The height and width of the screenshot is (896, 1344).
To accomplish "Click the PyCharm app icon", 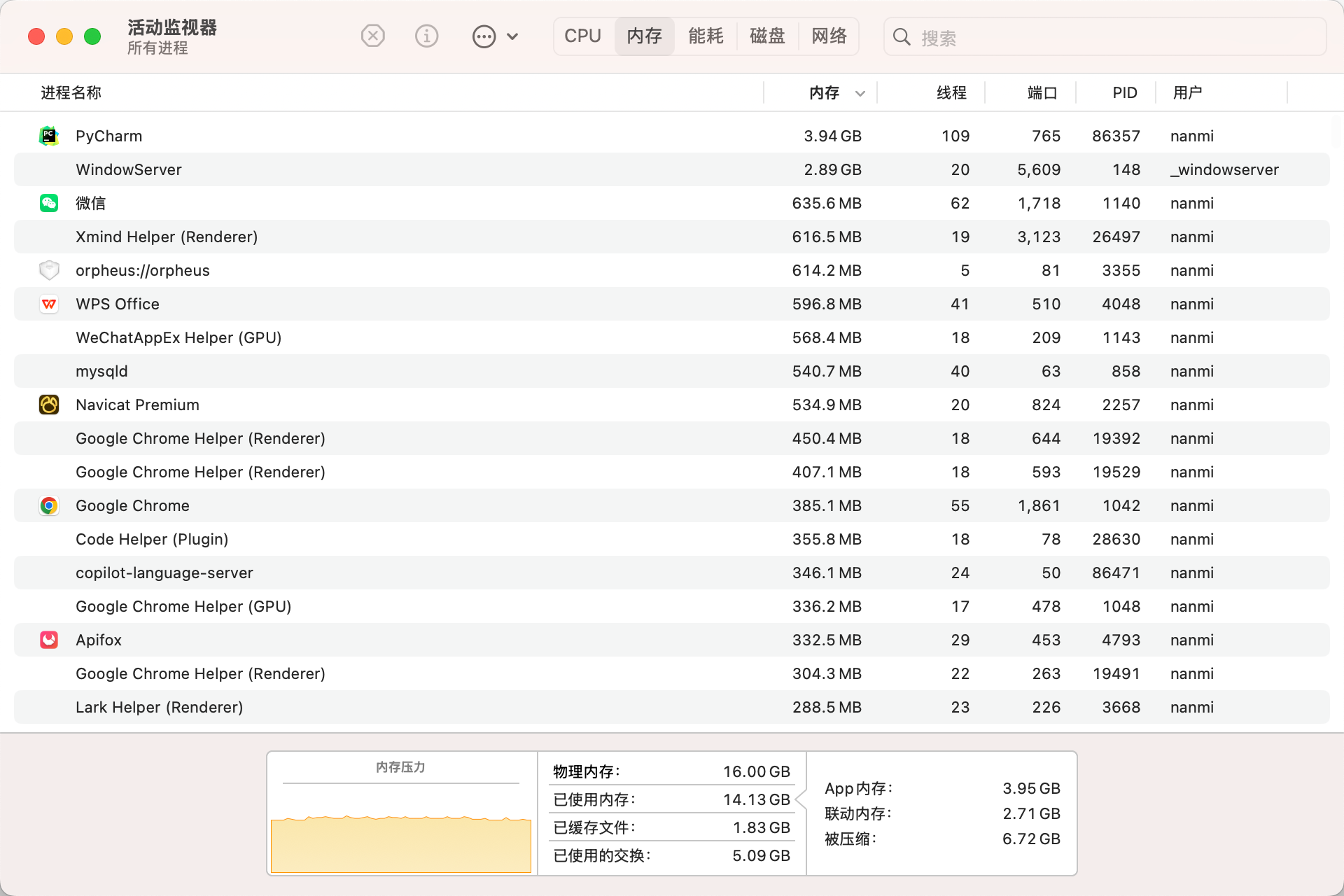I will 49,136.
